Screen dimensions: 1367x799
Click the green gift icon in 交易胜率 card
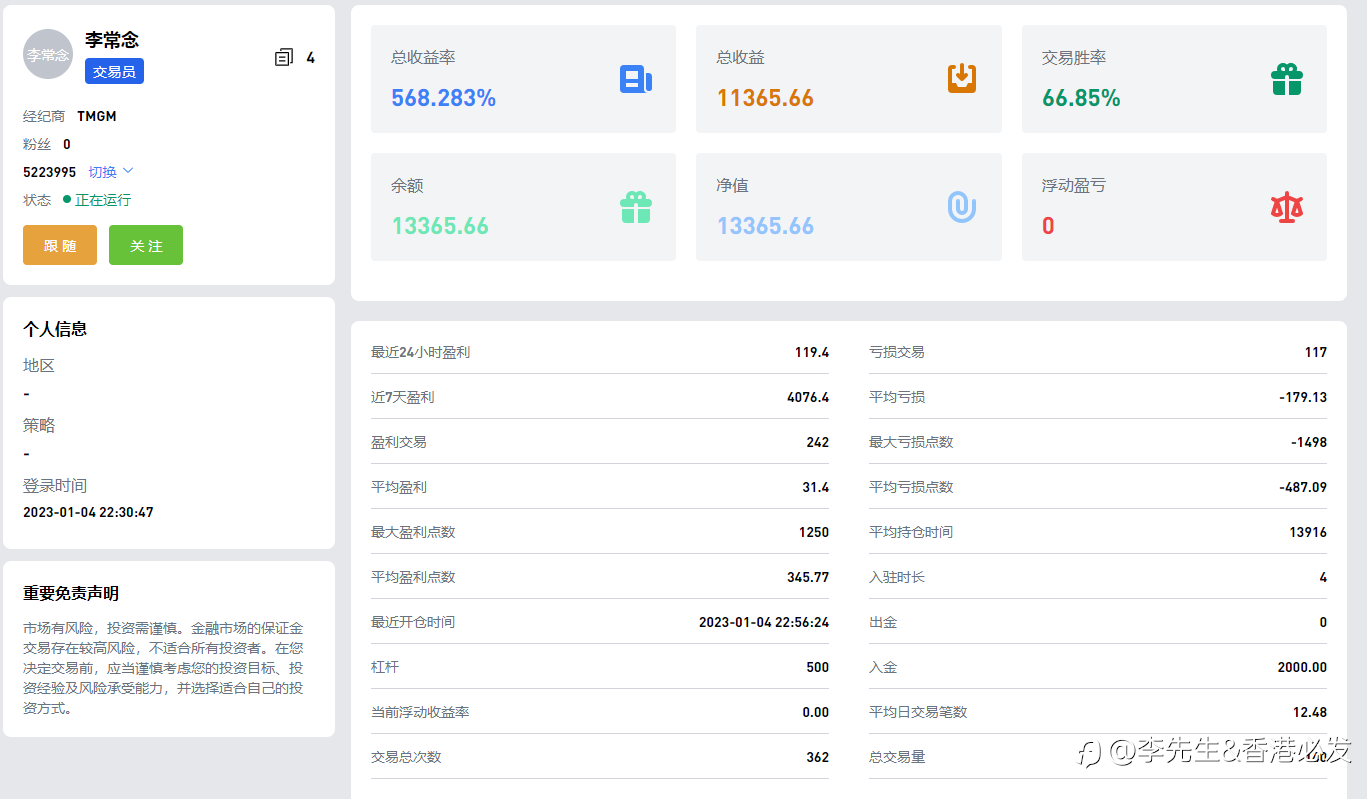[1287, 80]
